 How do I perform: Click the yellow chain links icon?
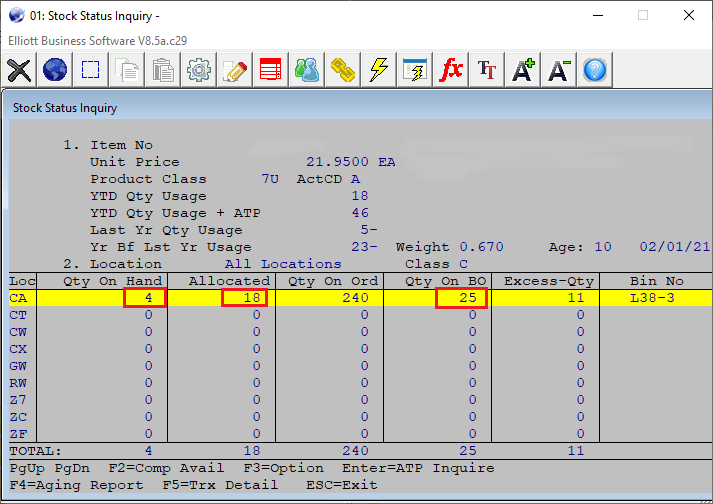click(343, 70)
